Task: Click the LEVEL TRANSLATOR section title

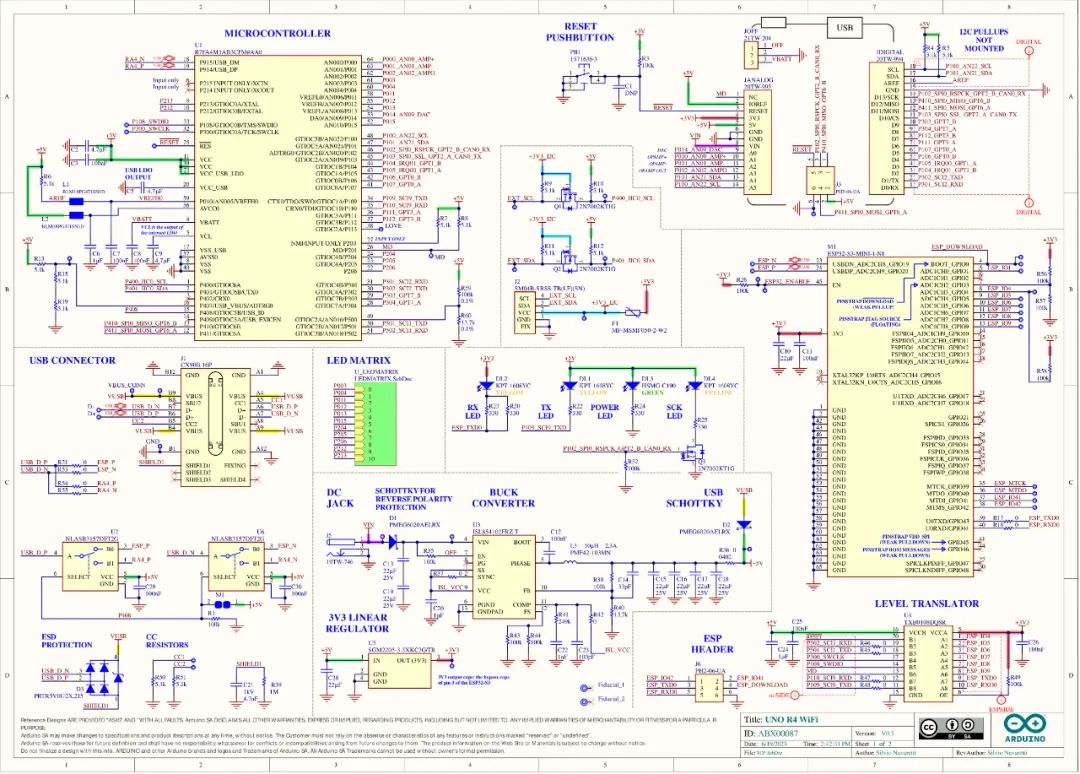Action: [x=927, y=603]
